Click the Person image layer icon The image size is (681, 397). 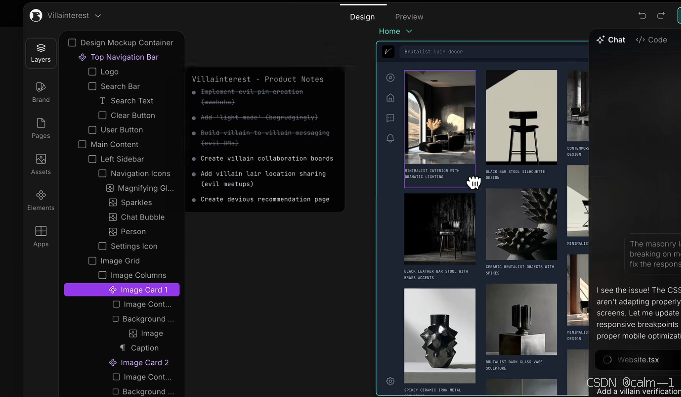[x=113, y=232]
